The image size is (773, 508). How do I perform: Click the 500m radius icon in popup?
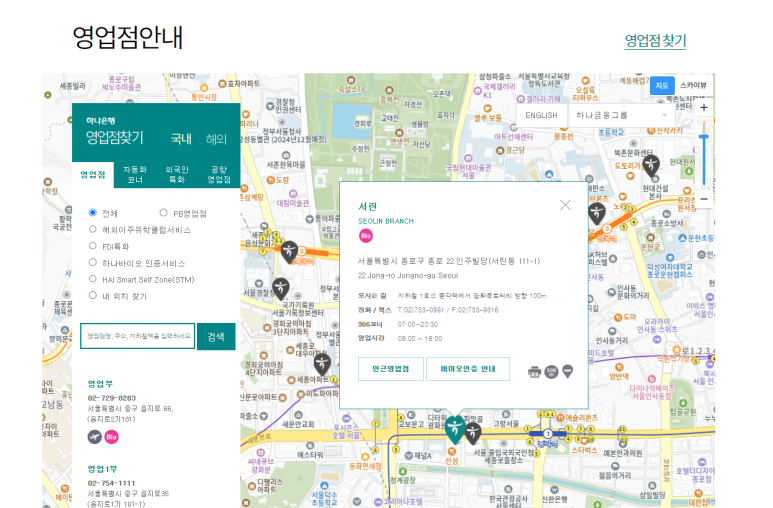pyautogui.click(x=551, y=371)
